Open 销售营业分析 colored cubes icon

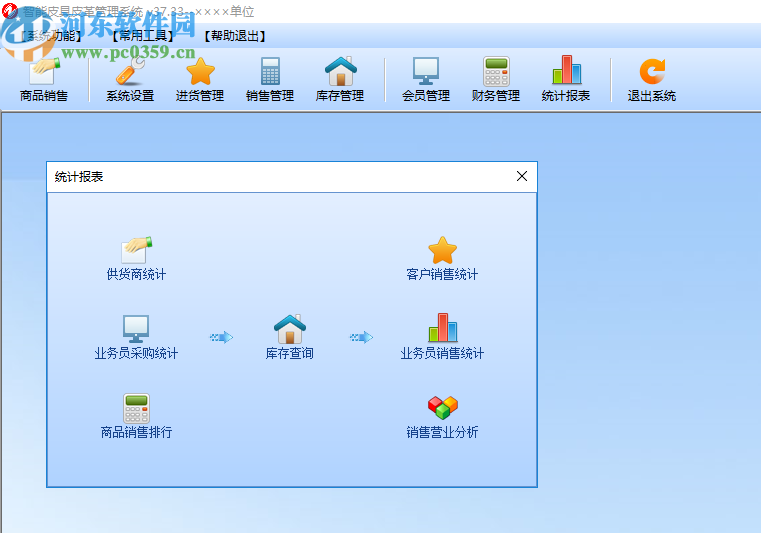click(443, 408)
